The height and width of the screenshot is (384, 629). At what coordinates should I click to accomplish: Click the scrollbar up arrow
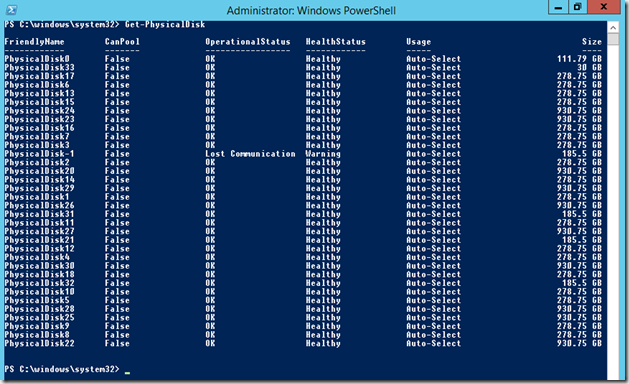tap(613, 27)
